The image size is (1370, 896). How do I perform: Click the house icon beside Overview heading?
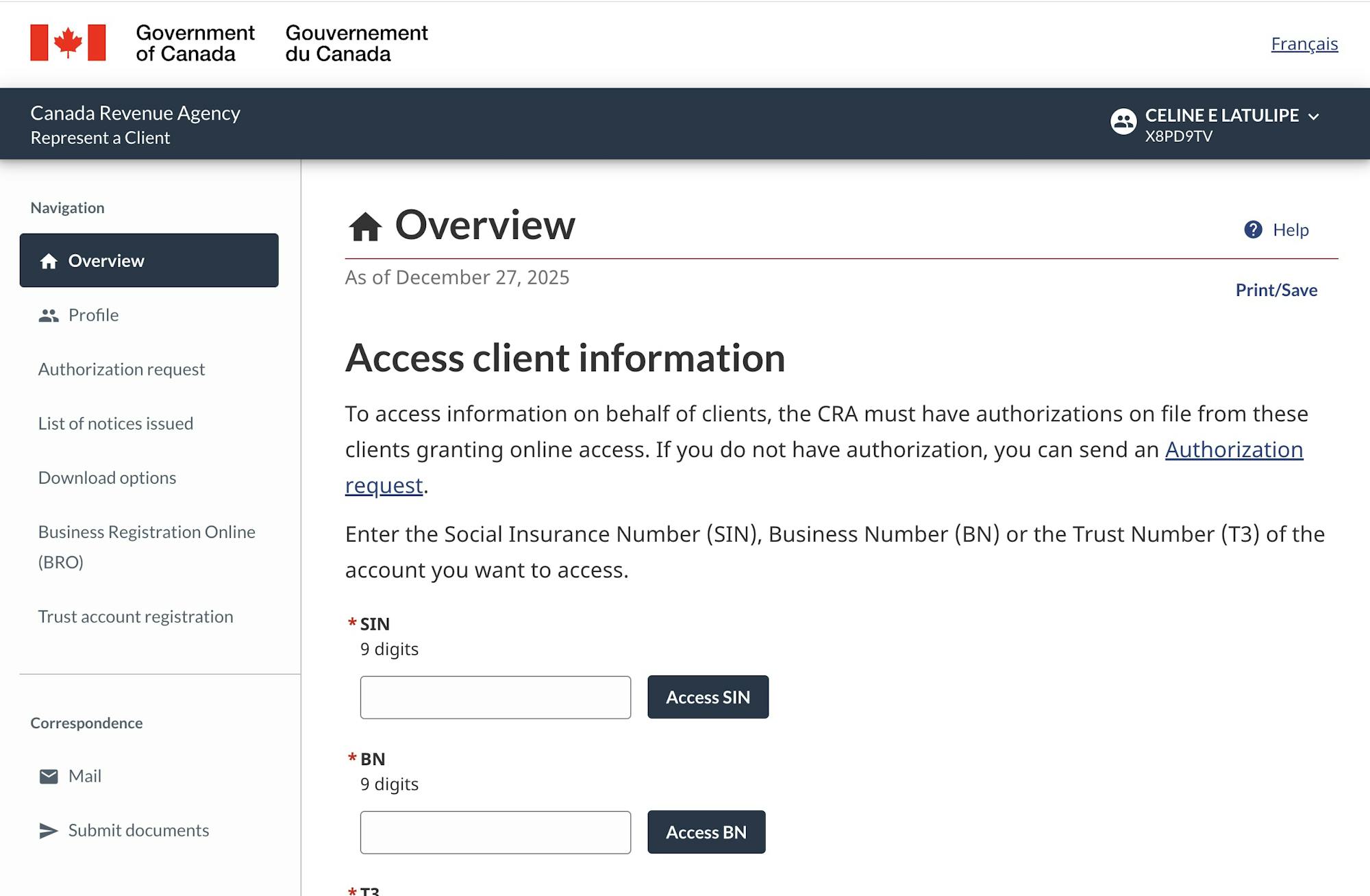(x=365, y=227)
